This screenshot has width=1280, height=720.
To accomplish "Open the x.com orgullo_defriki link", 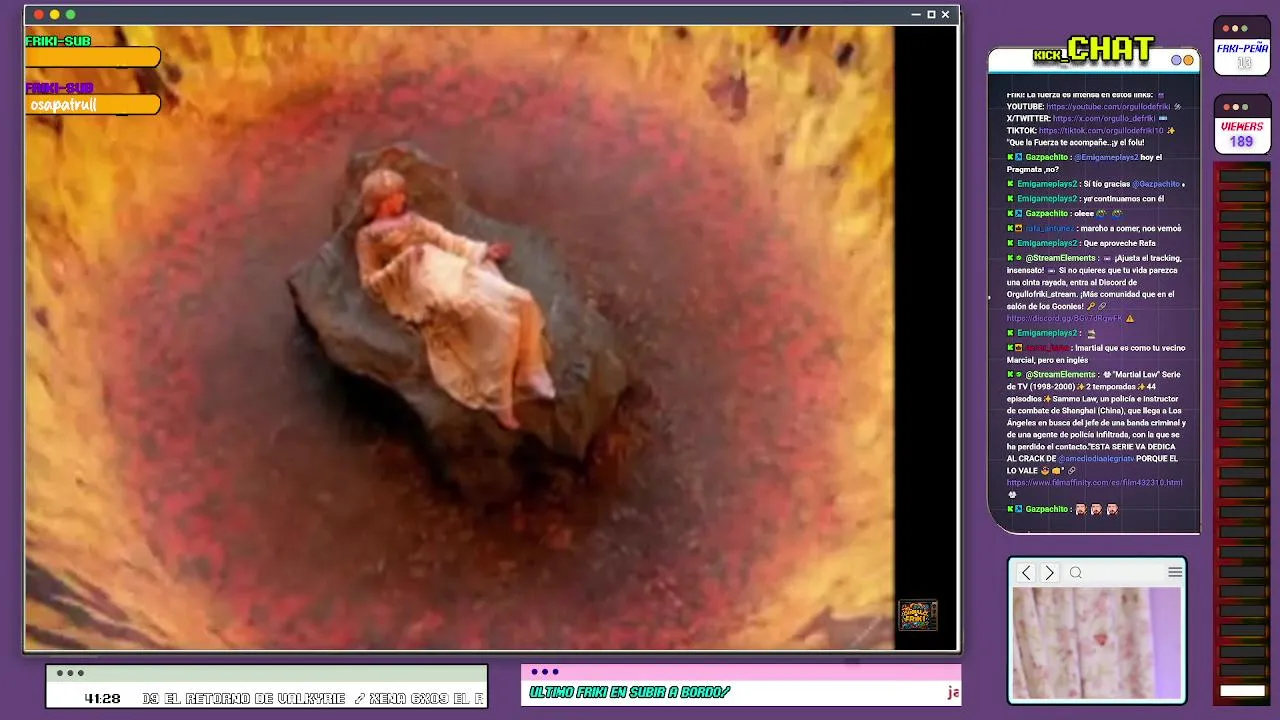I will click(x=1104, y=118).
